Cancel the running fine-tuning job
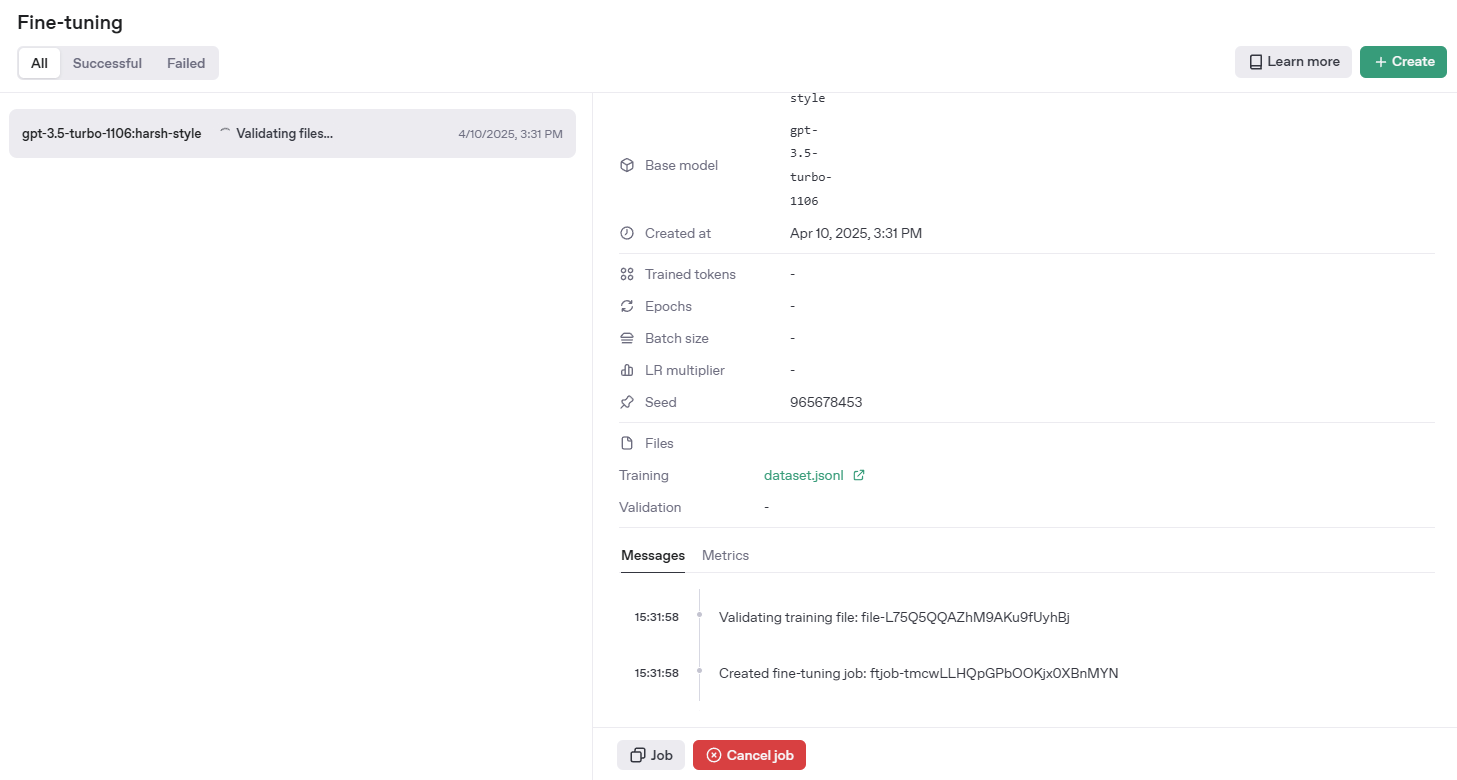This screenshot has width=1457, height=780. coord(749,755)
